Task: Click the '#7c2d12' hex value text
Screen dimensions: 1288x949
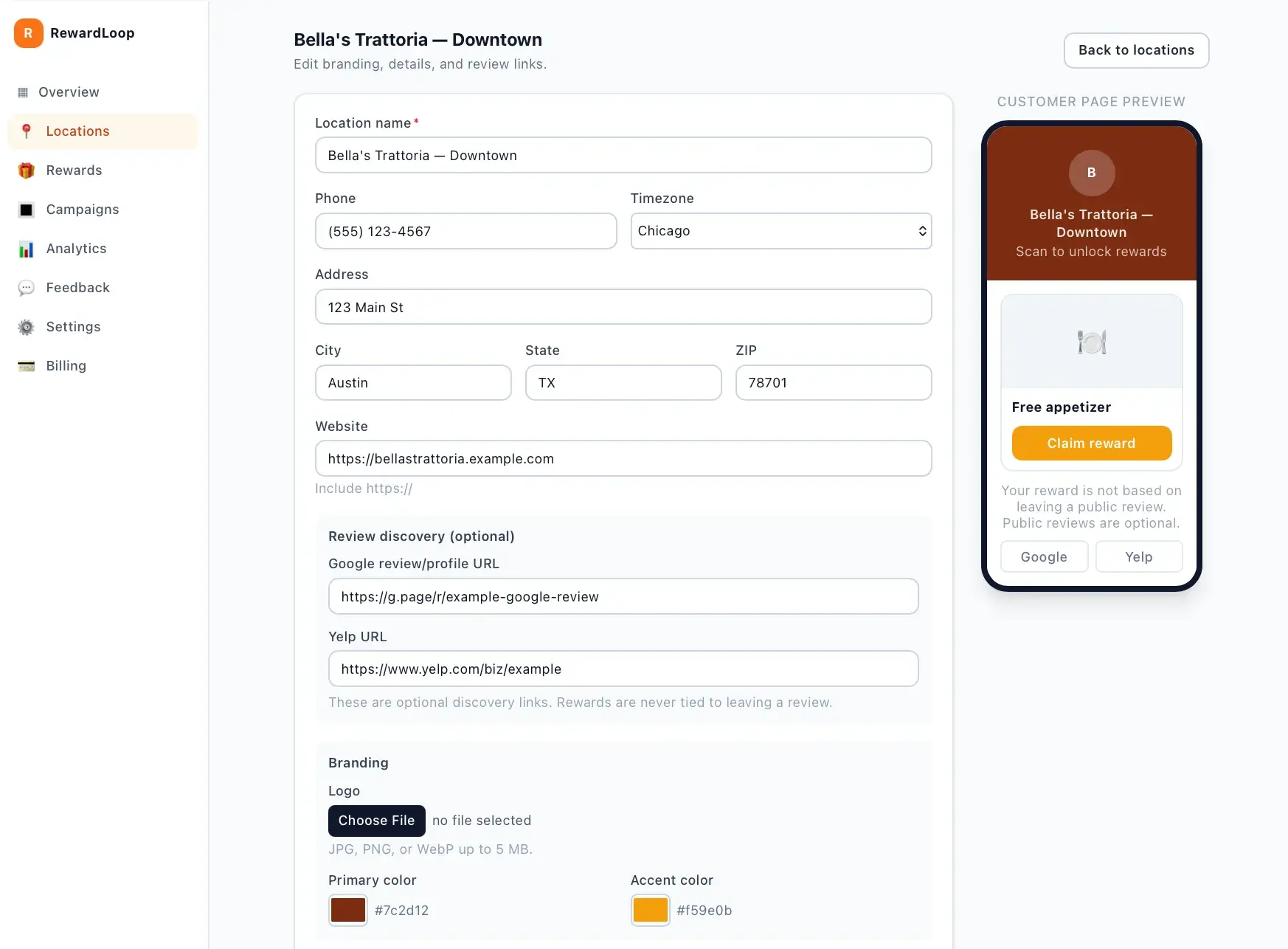Action: [x=401, y=911]
